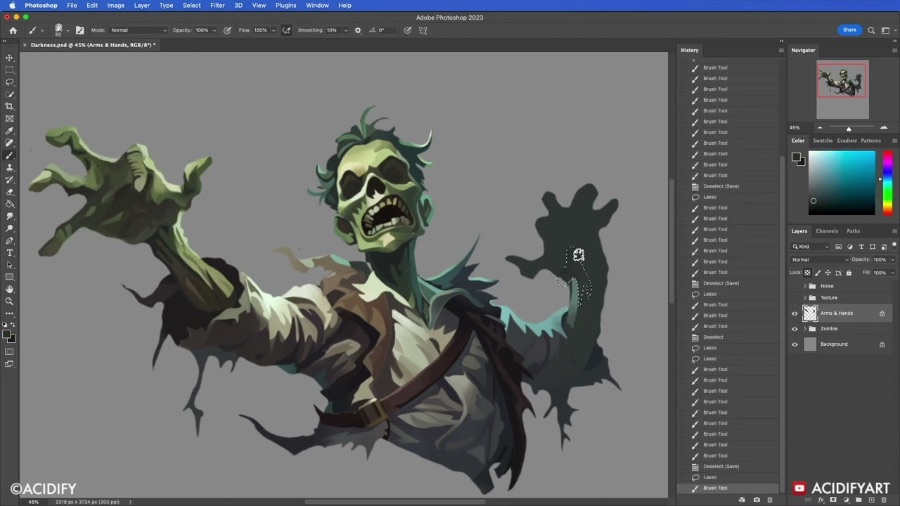Image resolution: width=900 pixels, height=506 pixels.
Task: Open the Brush Settings panel icon
Action: (x=80, y=30)
